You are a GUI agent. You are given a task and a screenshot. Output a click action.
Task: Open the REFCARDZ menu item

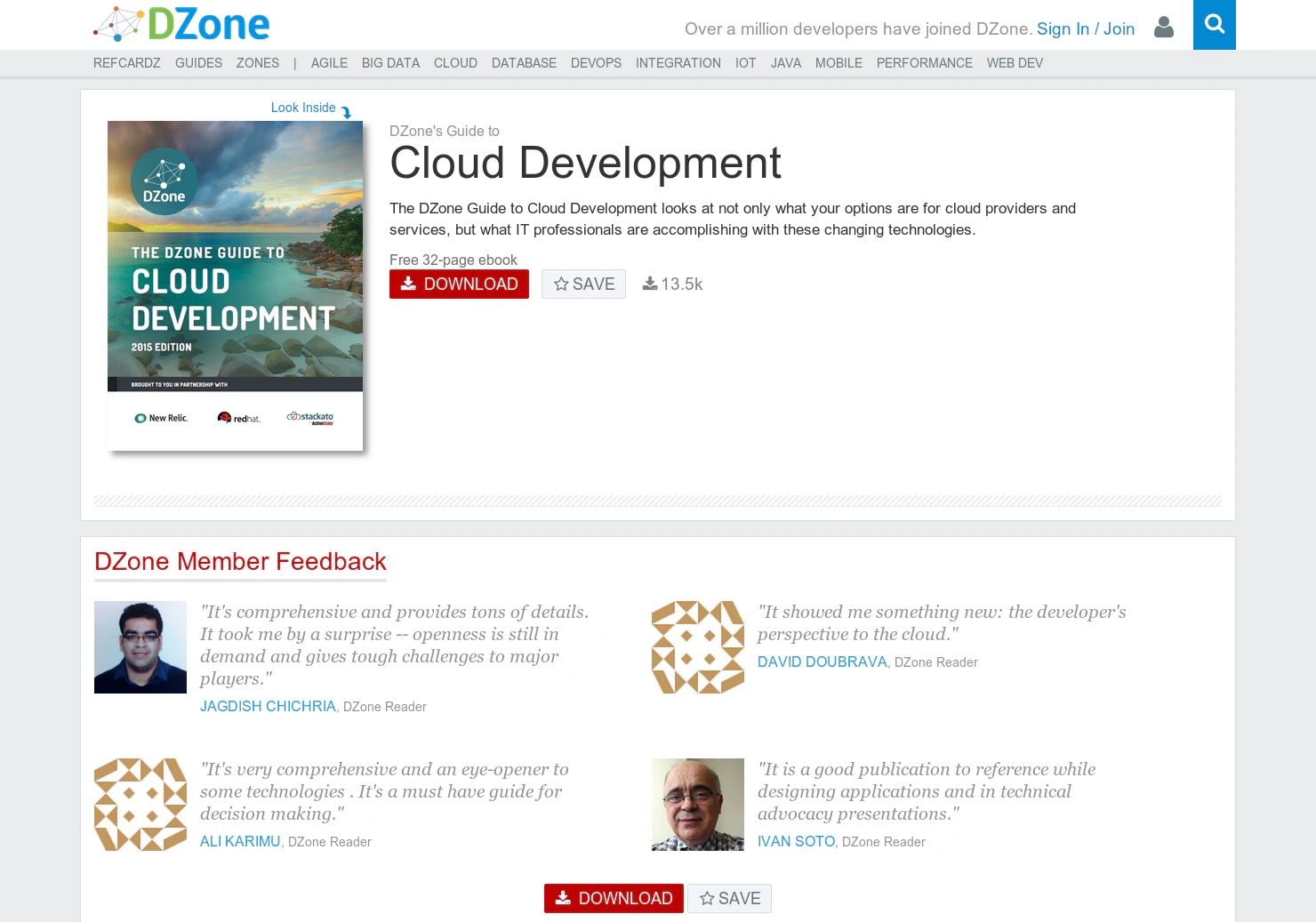tap(127, 63)
